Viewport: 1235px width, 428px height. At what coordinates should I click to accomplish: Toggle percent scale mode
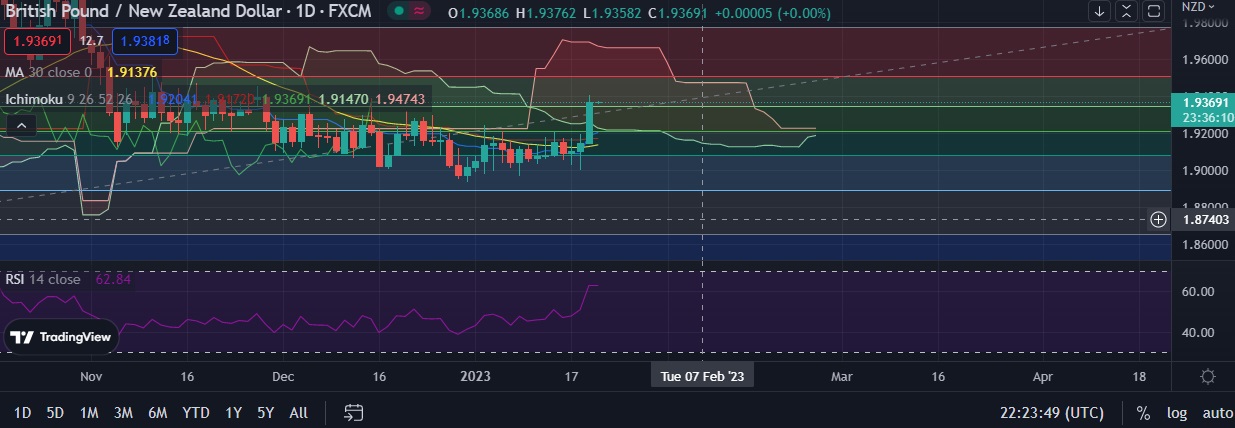1143,413
